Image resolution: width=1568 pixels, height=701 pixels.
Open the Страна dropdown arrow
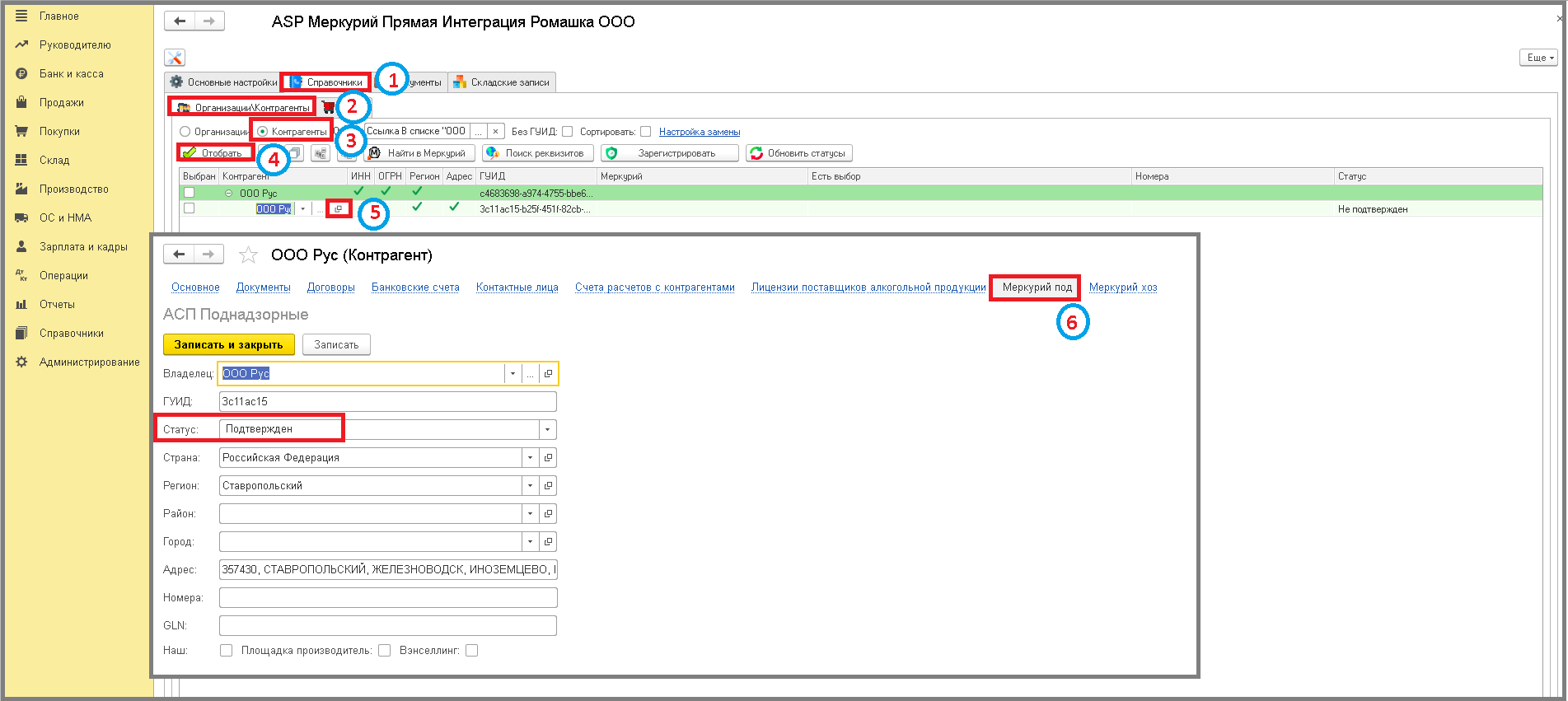coord(531,457)
